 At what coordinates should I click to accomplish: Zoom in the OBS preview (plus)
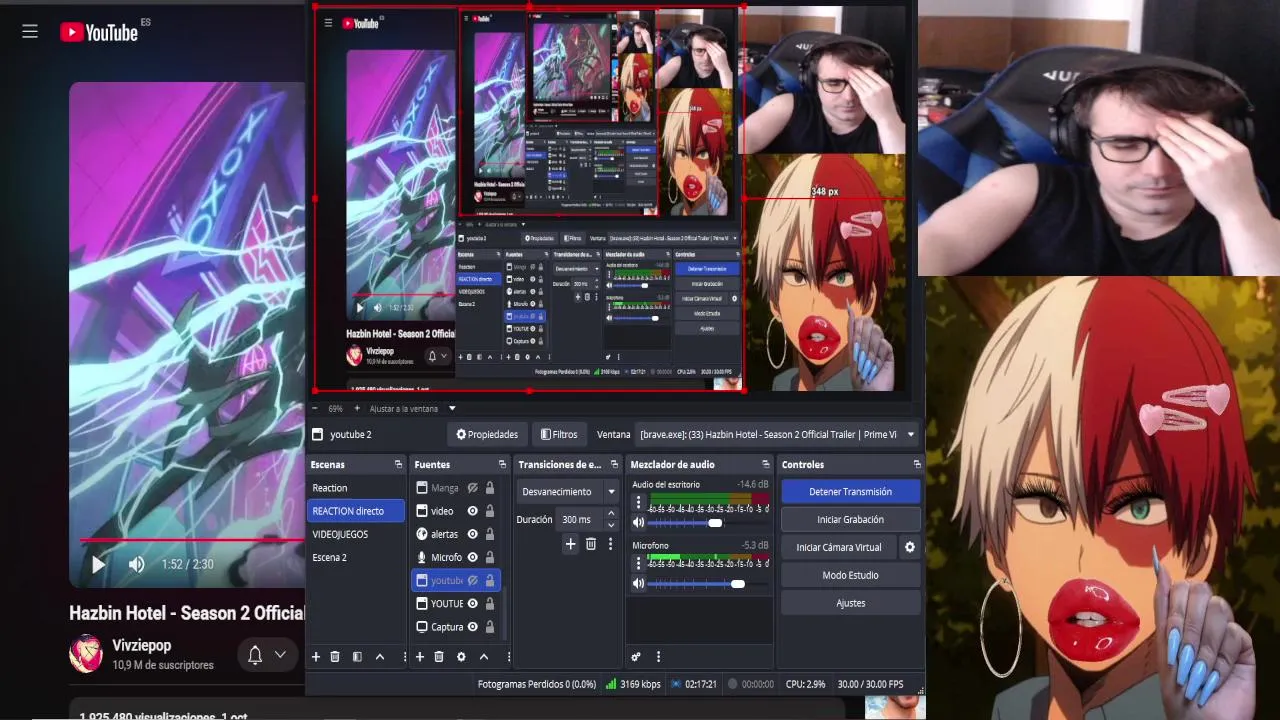coord(359,408)
